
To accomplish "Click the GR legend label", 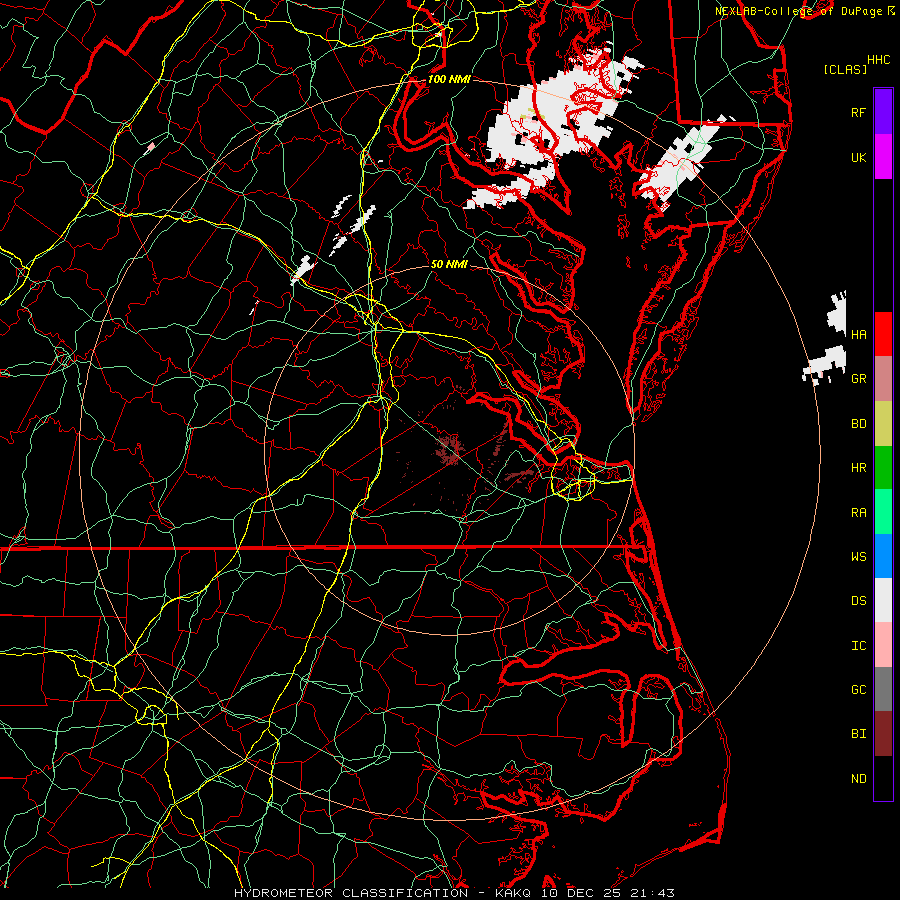I will click(859, 379).
